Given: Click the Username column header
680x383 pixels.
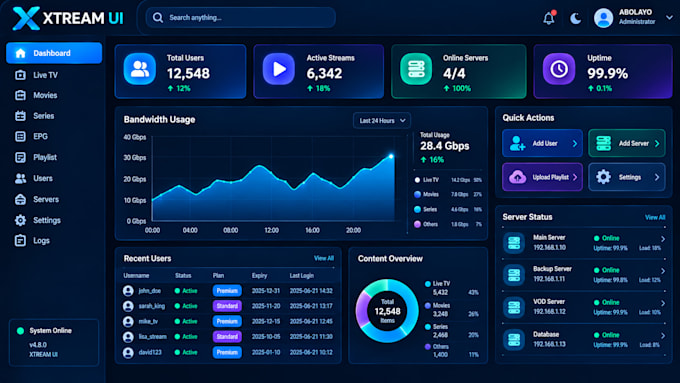Looking at the screenshot, I should click(136, 275).
